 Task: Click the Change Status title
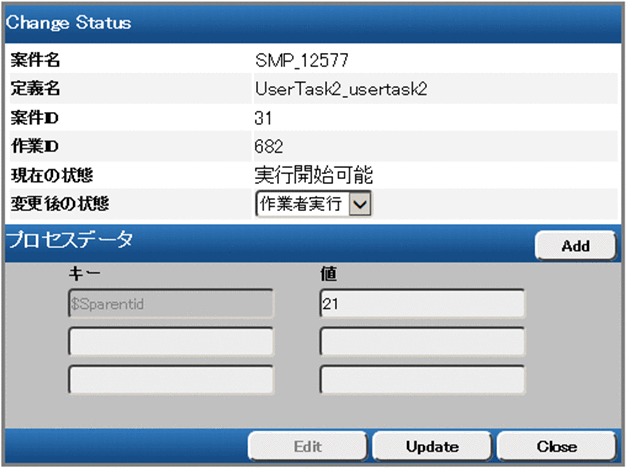click(x=68, y=22)
